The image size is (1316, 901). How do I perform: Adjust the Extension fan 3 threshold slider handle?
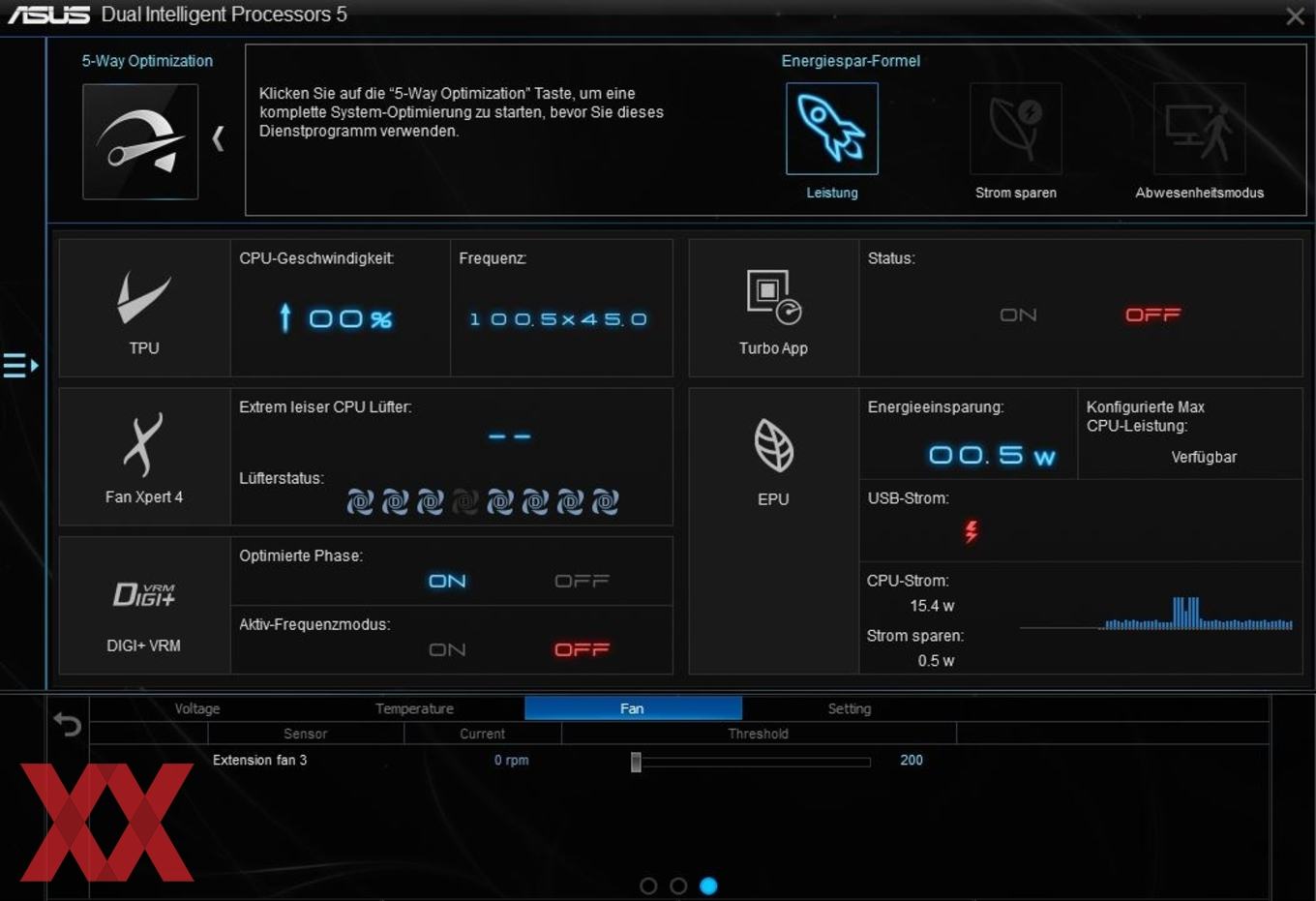click(636, 762)
